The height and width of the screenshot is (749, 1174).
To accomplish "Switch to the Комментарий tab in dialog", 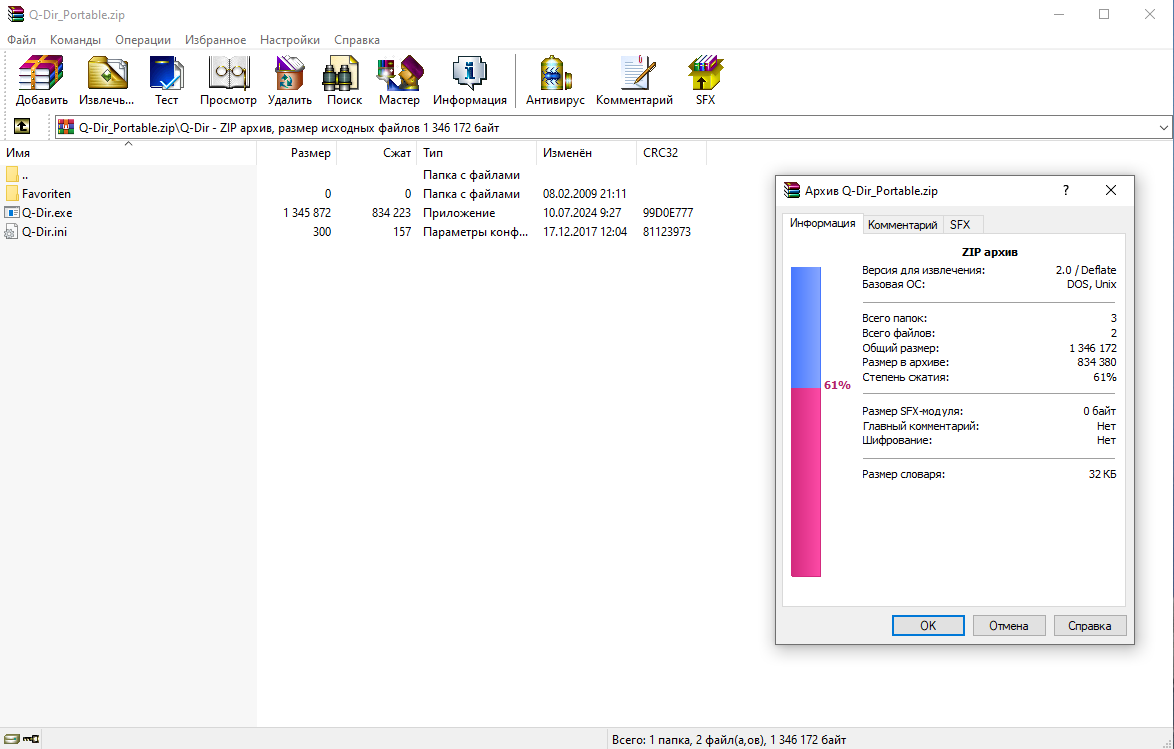I will coord(902,225).
